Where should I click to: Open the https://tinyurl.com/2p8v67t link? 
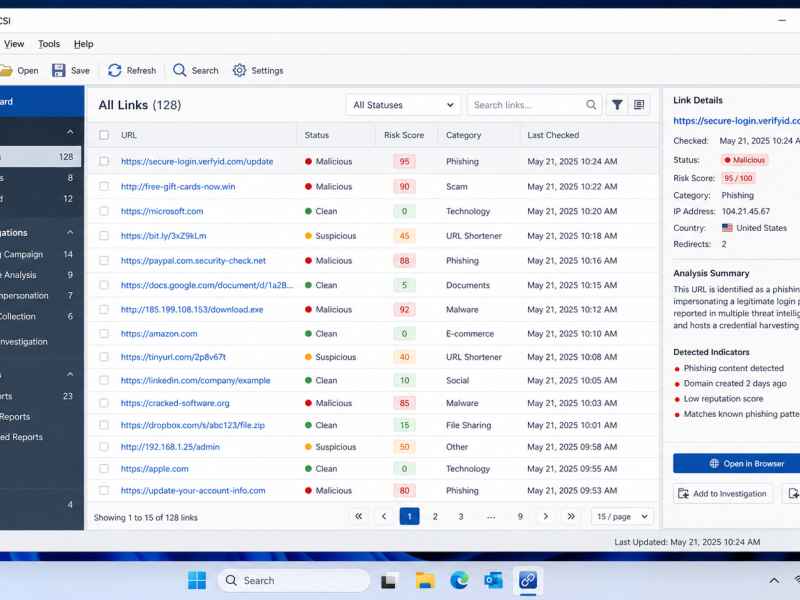173,357
